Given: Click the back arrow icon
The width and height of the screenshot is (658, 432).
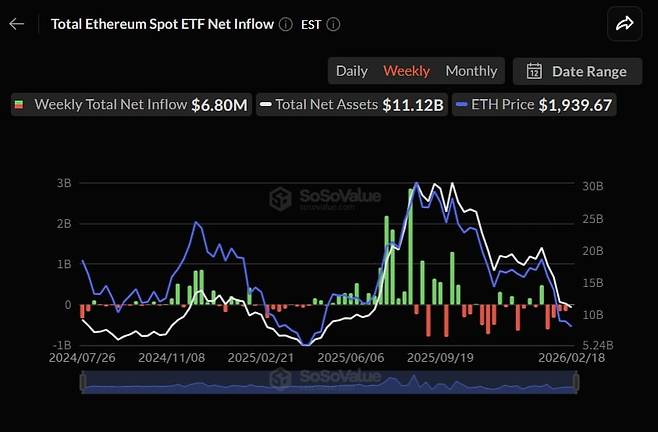Looking at the screenshot, I should [17, 24].
